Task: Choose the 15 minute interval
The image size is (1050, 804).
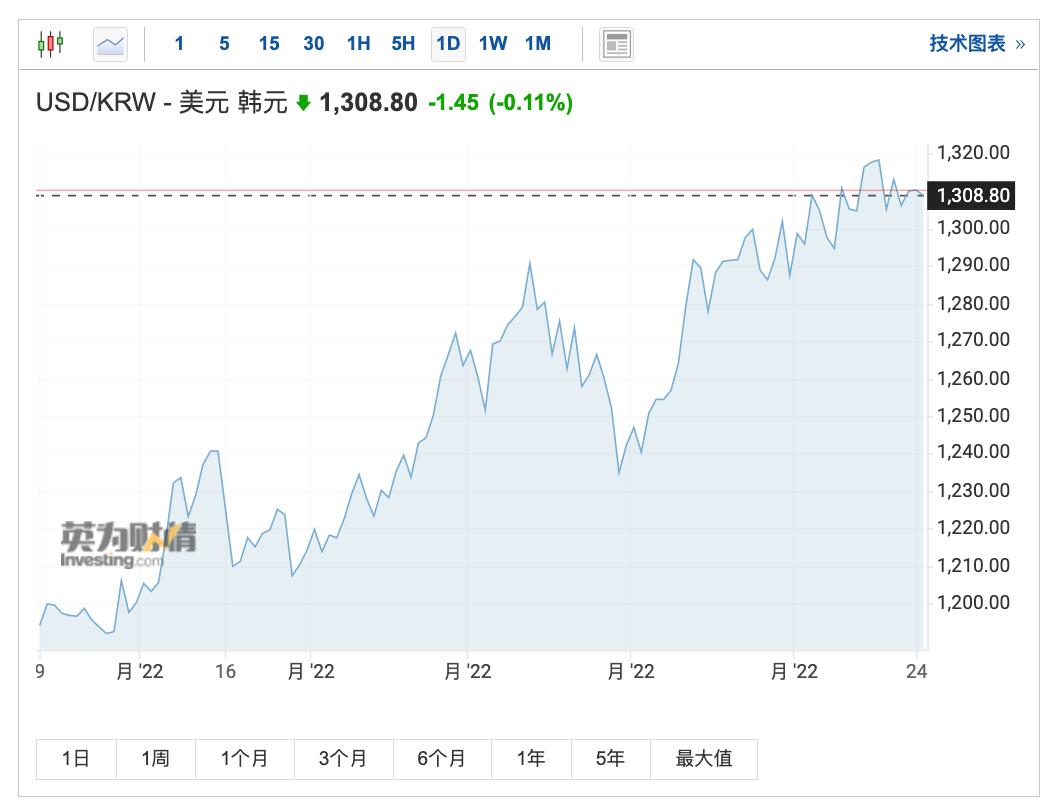Action: coord(268,44)
